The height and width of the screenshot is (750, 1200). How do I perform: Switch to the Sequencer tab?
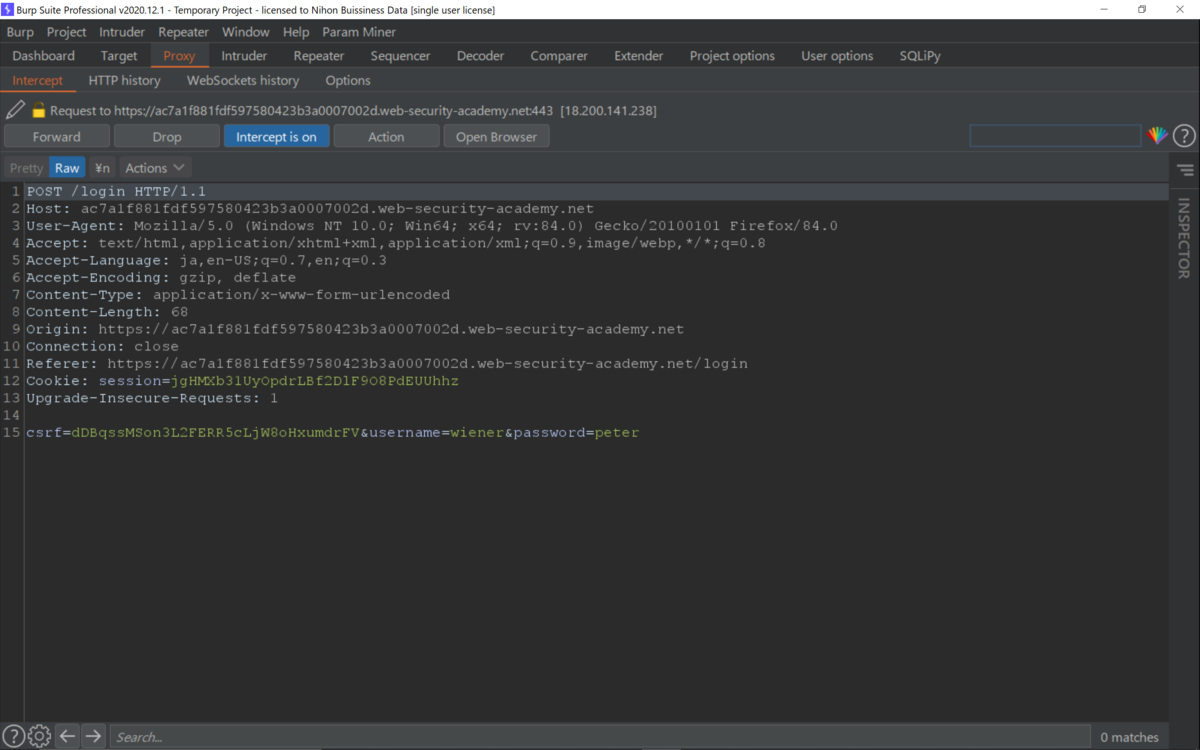click(400, 56)
